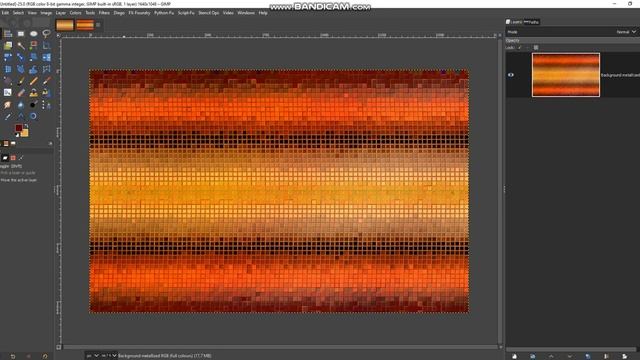The width and height of the screenshot is (640, 360).
Task: Select the Dodge/Burn tool
Action: tap(33, 104)
